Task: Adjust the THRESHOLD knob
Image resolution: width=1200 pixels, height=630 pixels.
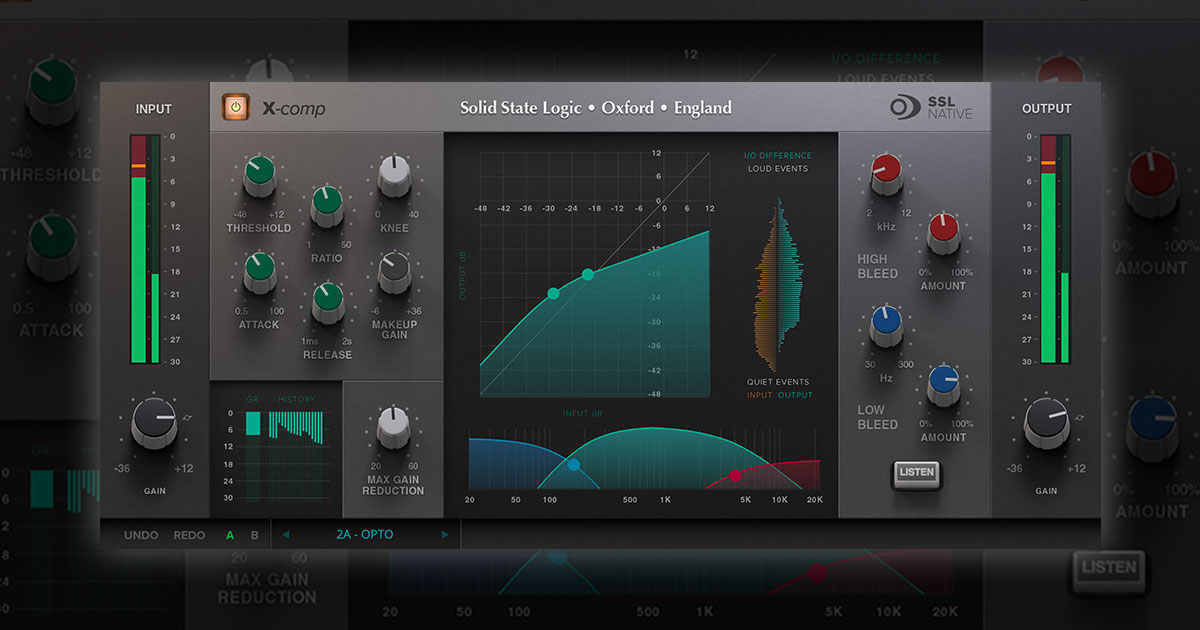Action: 259,172
